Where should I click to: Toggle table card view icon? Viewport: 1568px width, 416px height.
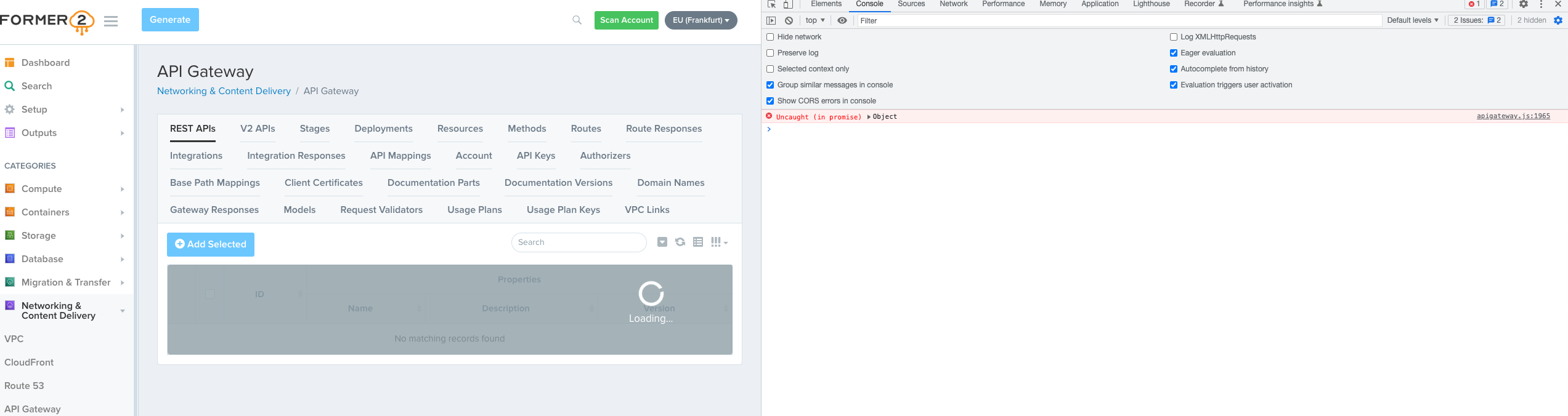click(698, 242)
